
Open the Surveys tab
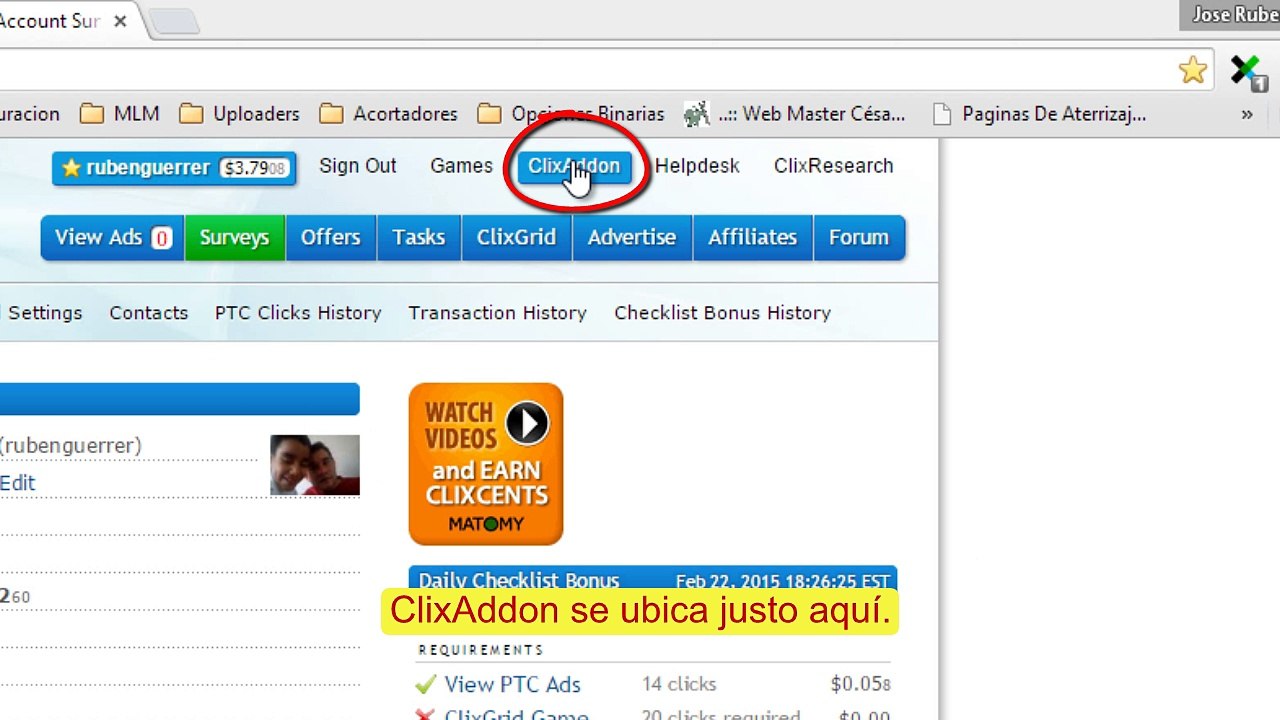coord(234,238)
